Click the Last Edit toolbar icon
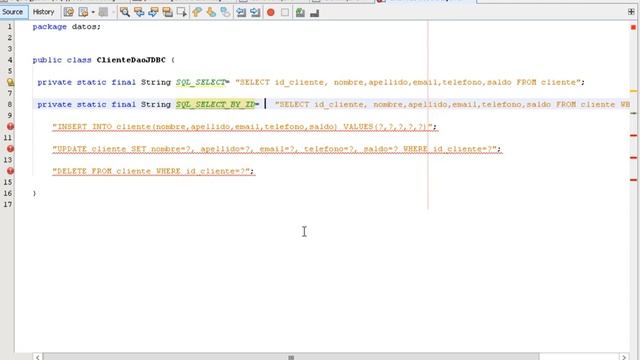The height and width of the screenshot is (360, 640). [x=69, y=12]
